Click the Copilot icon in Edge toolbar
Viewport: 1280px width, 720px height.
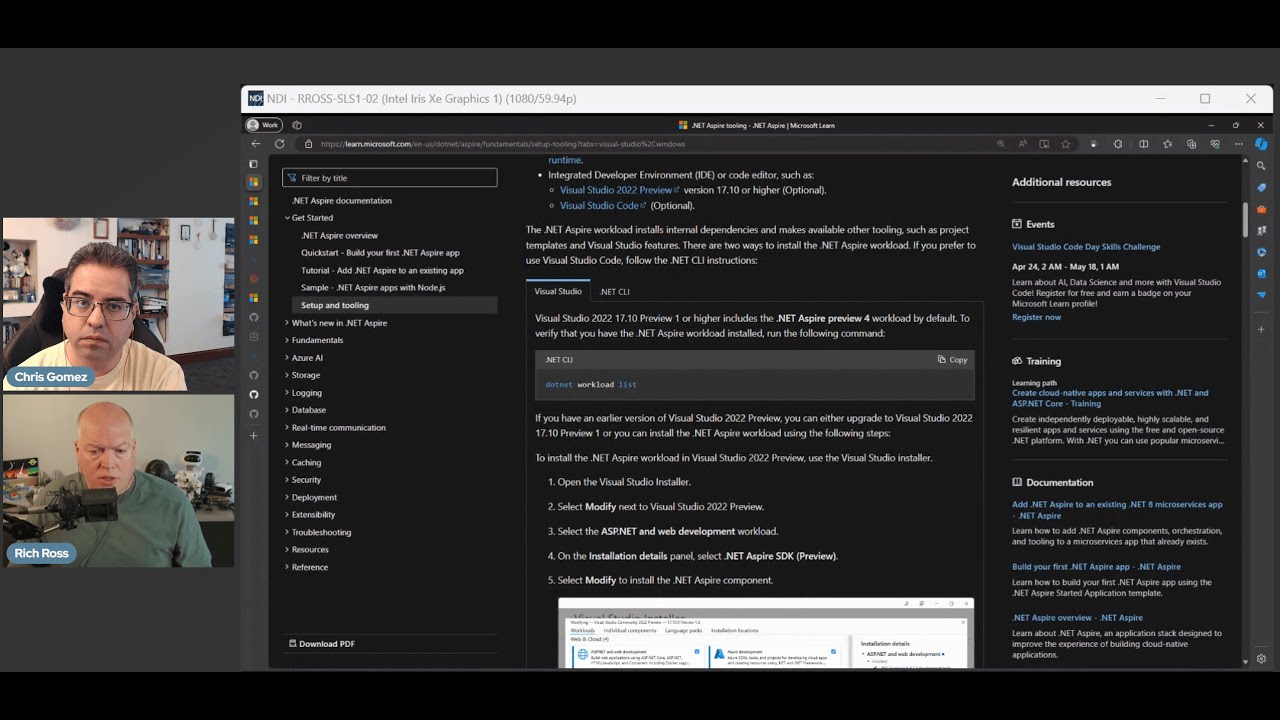1261,144
